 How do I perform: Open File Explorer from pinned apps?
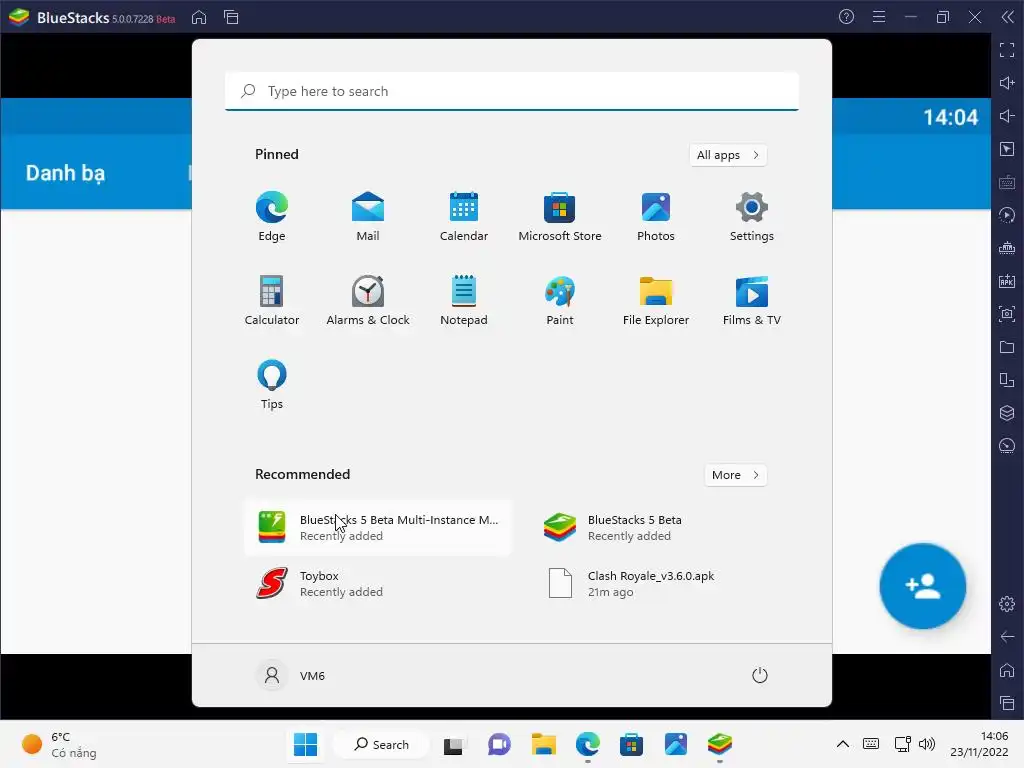point(656,300)
